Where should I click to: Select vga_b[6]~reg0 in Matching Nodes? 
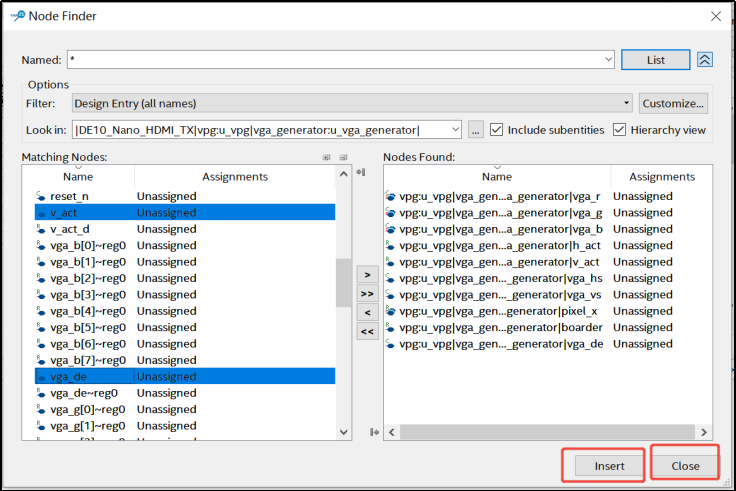click(x=88, y=344)
